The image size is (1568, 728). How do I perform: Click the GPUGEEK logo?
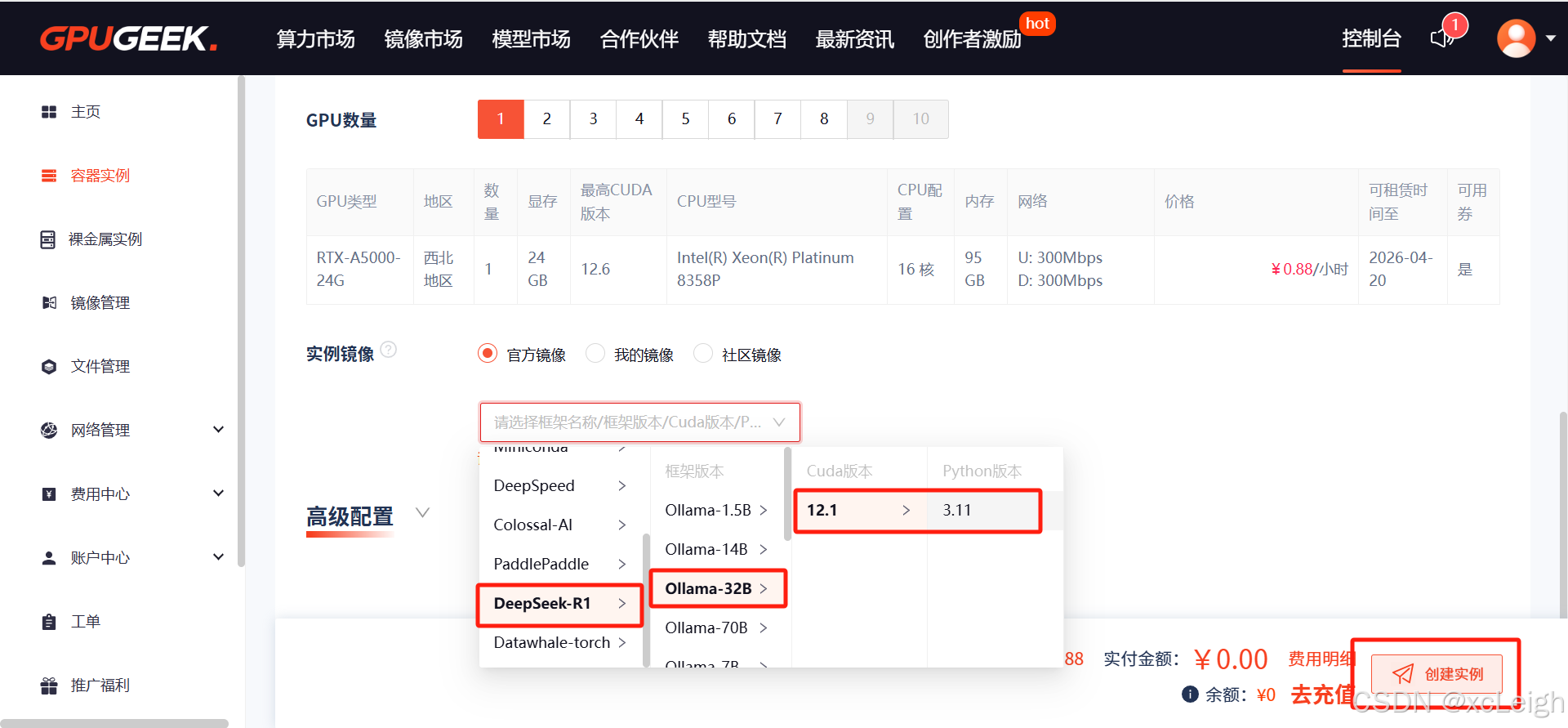pyautogui.click(x=128, y=38)
